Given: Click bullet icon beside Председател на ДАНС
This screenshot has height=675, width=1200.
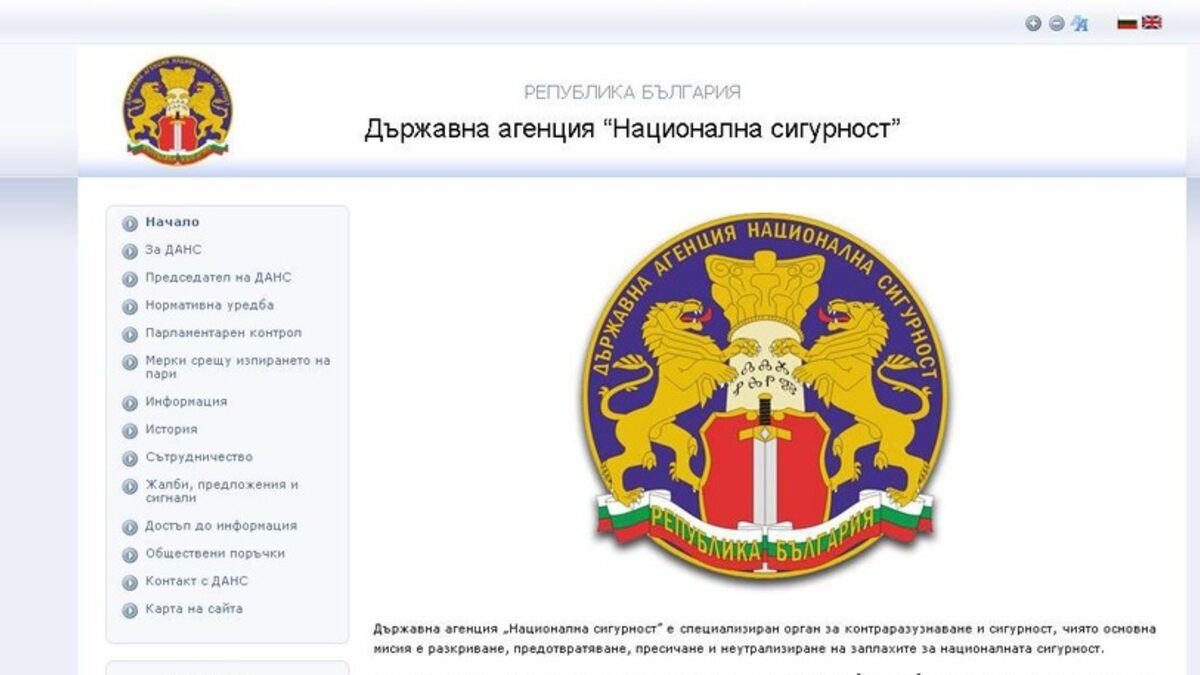Looking at the screenshot, I should [129, 280].
